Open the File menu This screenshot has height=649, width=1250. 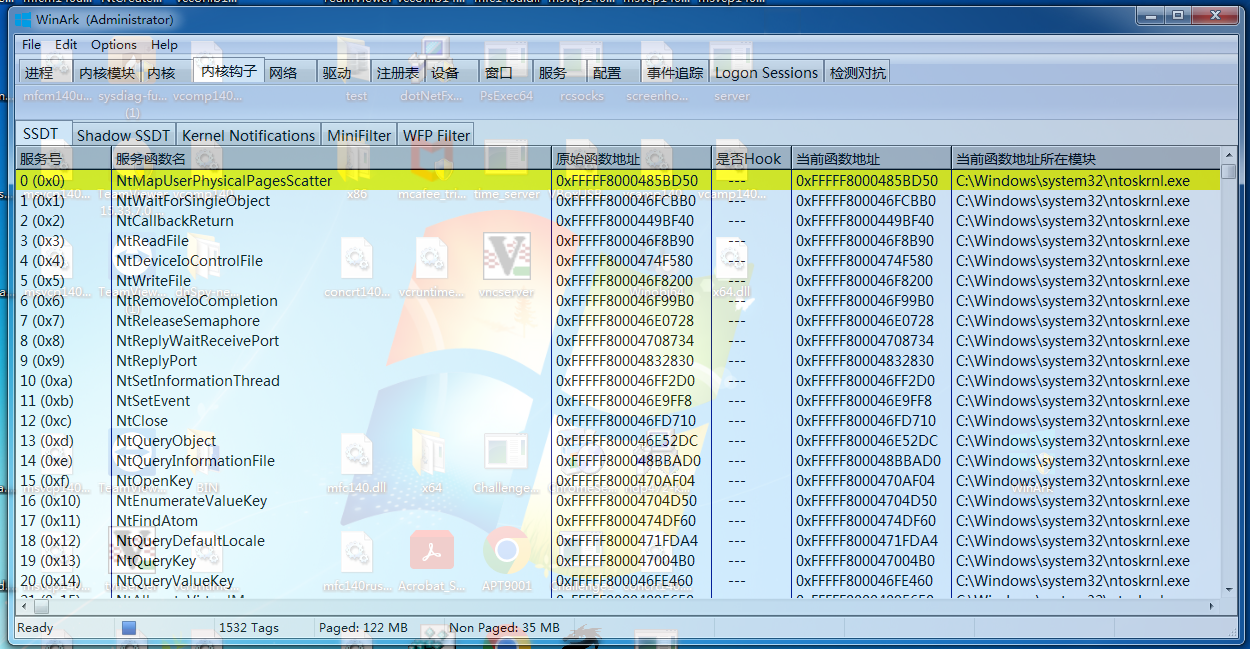click(x=31, y=44)
